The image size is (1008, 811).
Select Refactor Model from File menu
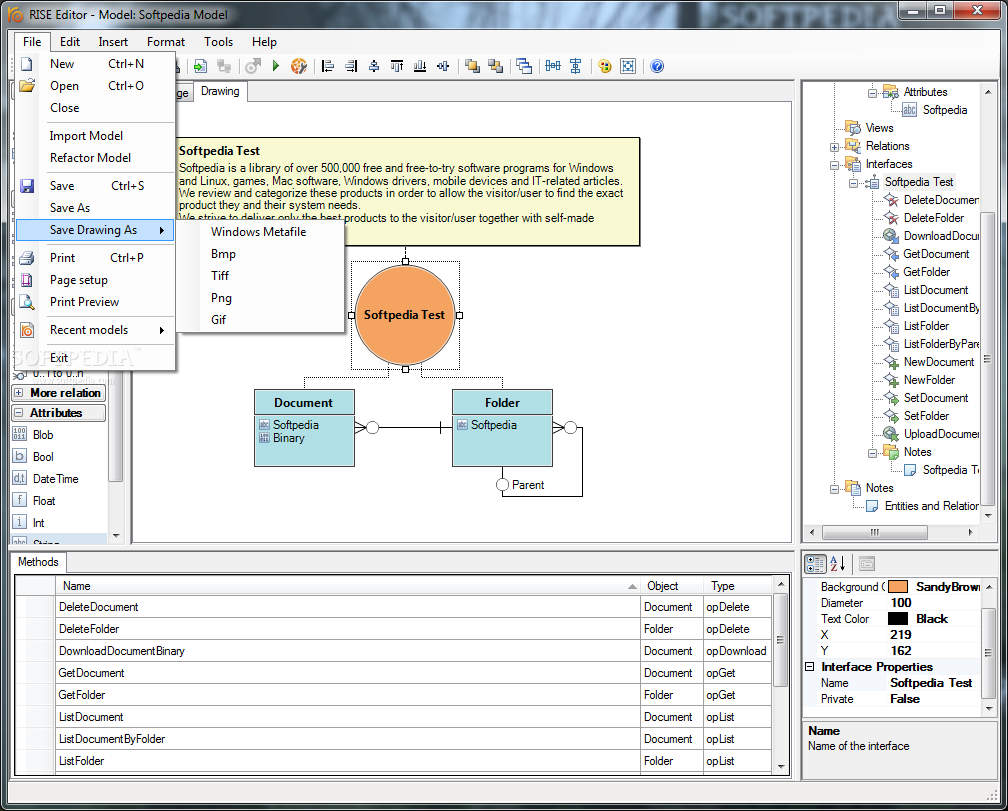[95, 157]
